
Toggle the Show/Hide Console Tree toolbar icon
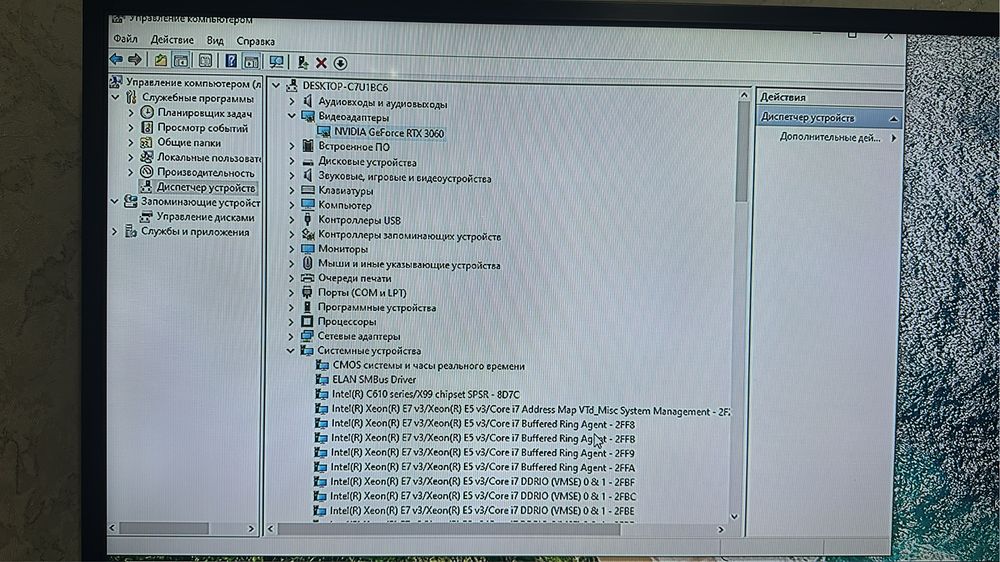(181, 61)
